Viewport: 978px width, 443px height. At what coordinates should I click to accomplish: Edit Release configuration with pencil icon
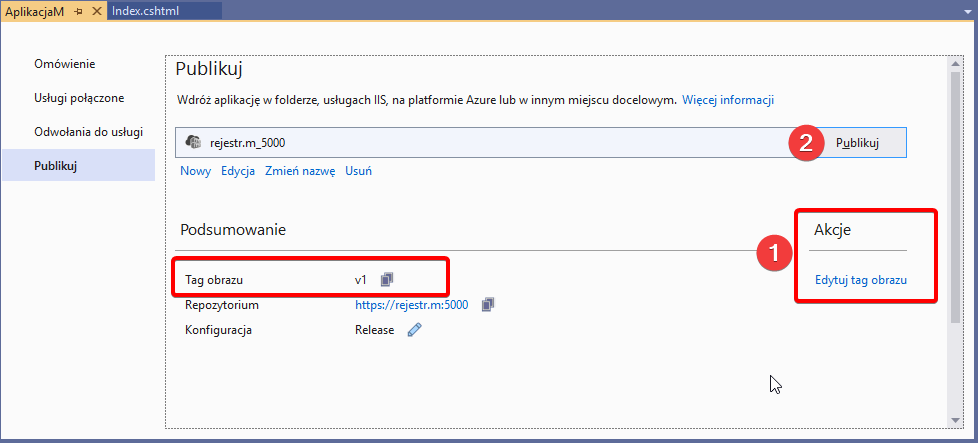click(415, 330)
